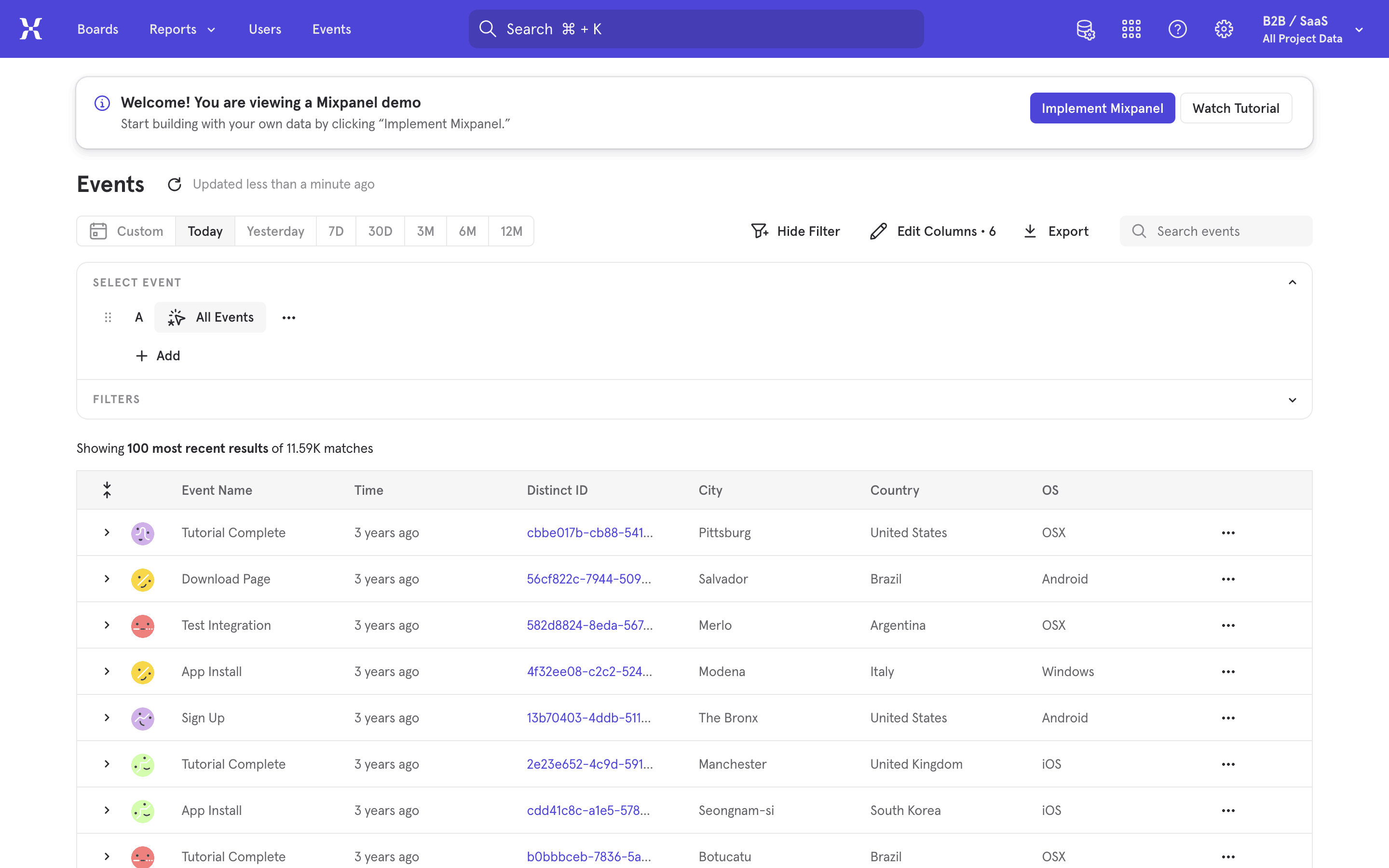Viewport: 1389px width, 868px height.
Task: Open the apps grid icon
Action: coord(1131,29)
